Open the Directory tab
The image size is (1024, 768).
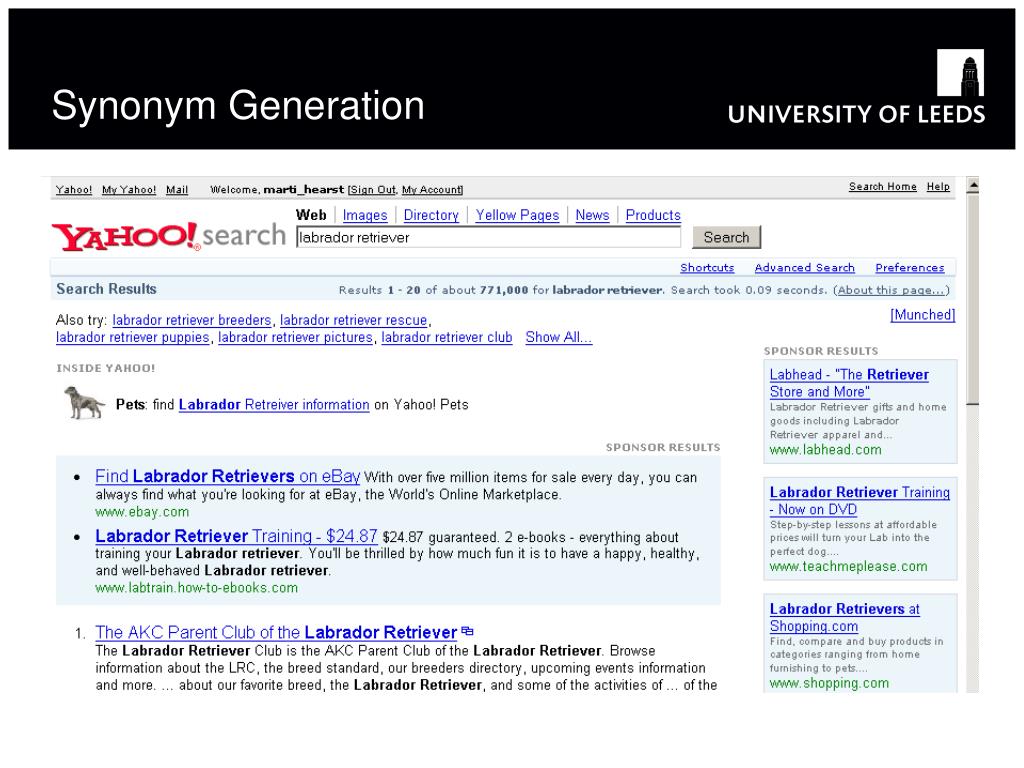(431, 215)
